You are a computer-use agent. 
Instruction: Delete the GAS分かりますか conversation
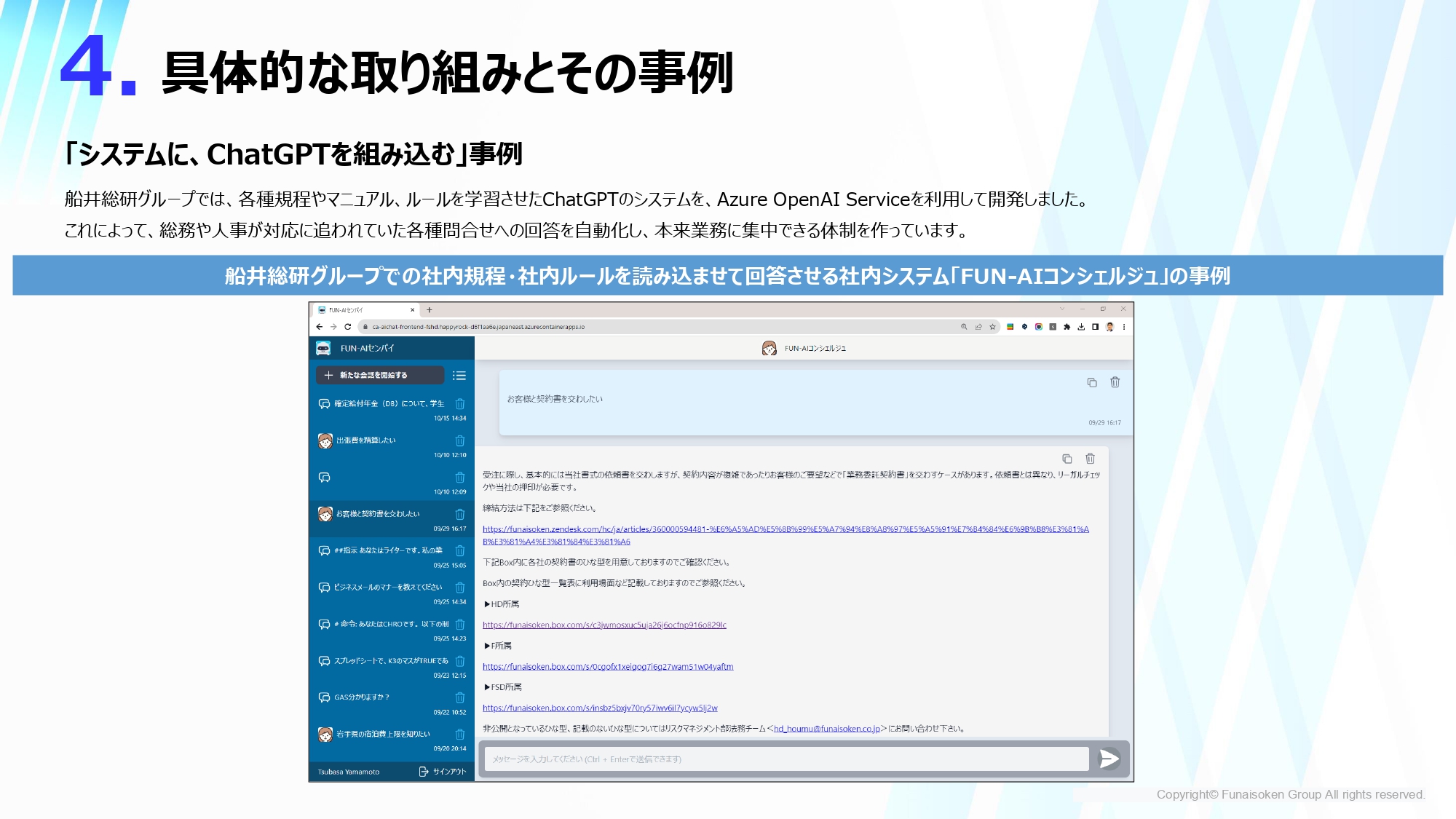pos(460,698)
